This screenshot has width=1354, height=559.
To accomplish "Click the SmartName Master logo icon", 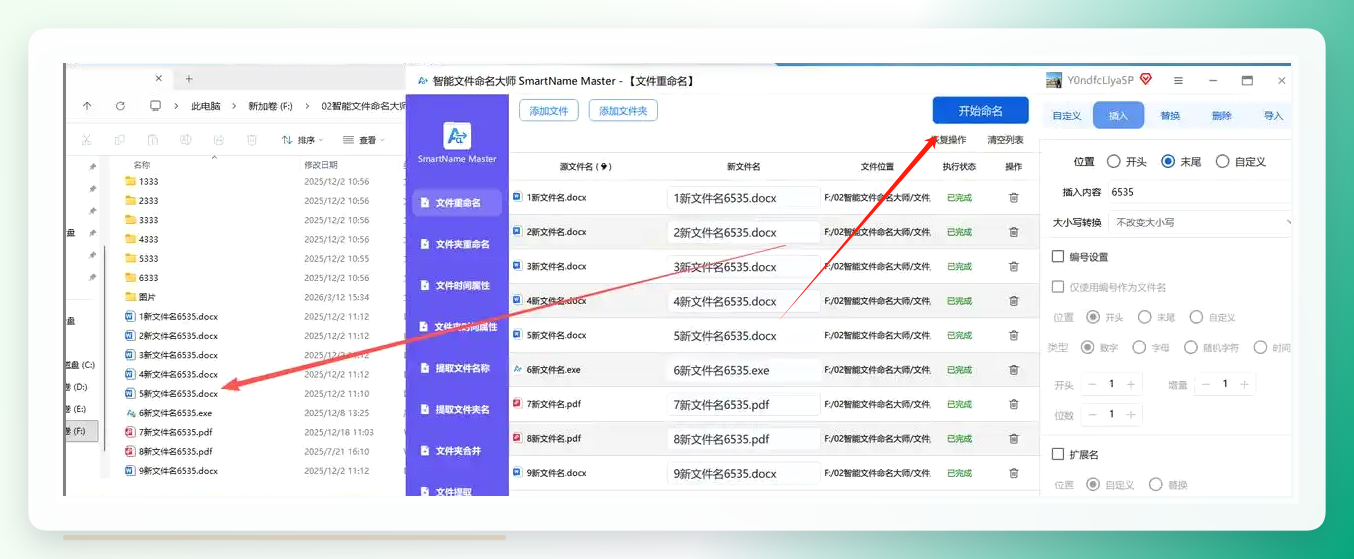I will coord(457,136).
